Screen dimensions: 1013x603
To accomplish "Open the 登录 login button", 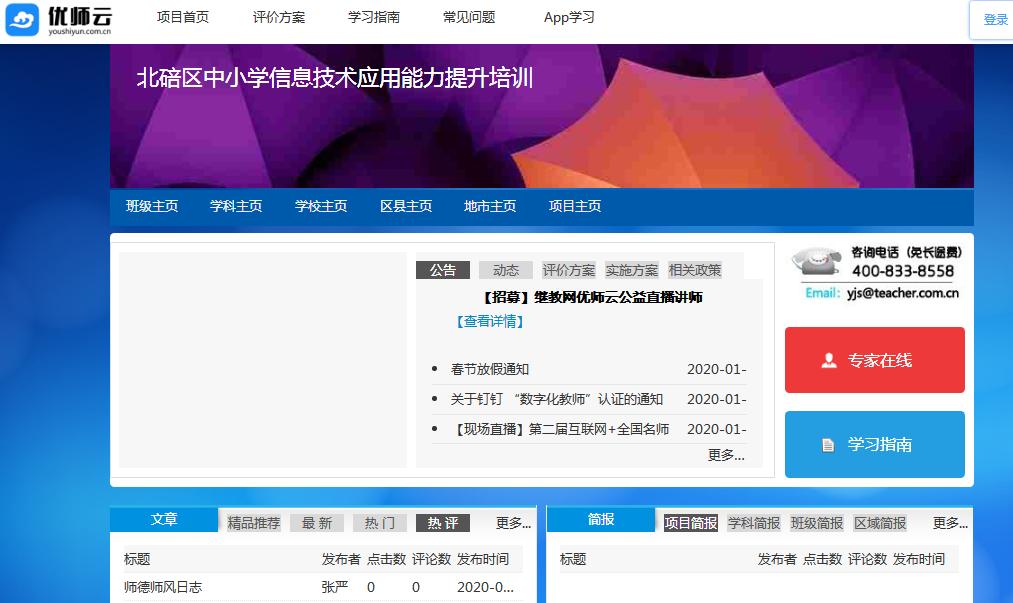I will (994, 20).
